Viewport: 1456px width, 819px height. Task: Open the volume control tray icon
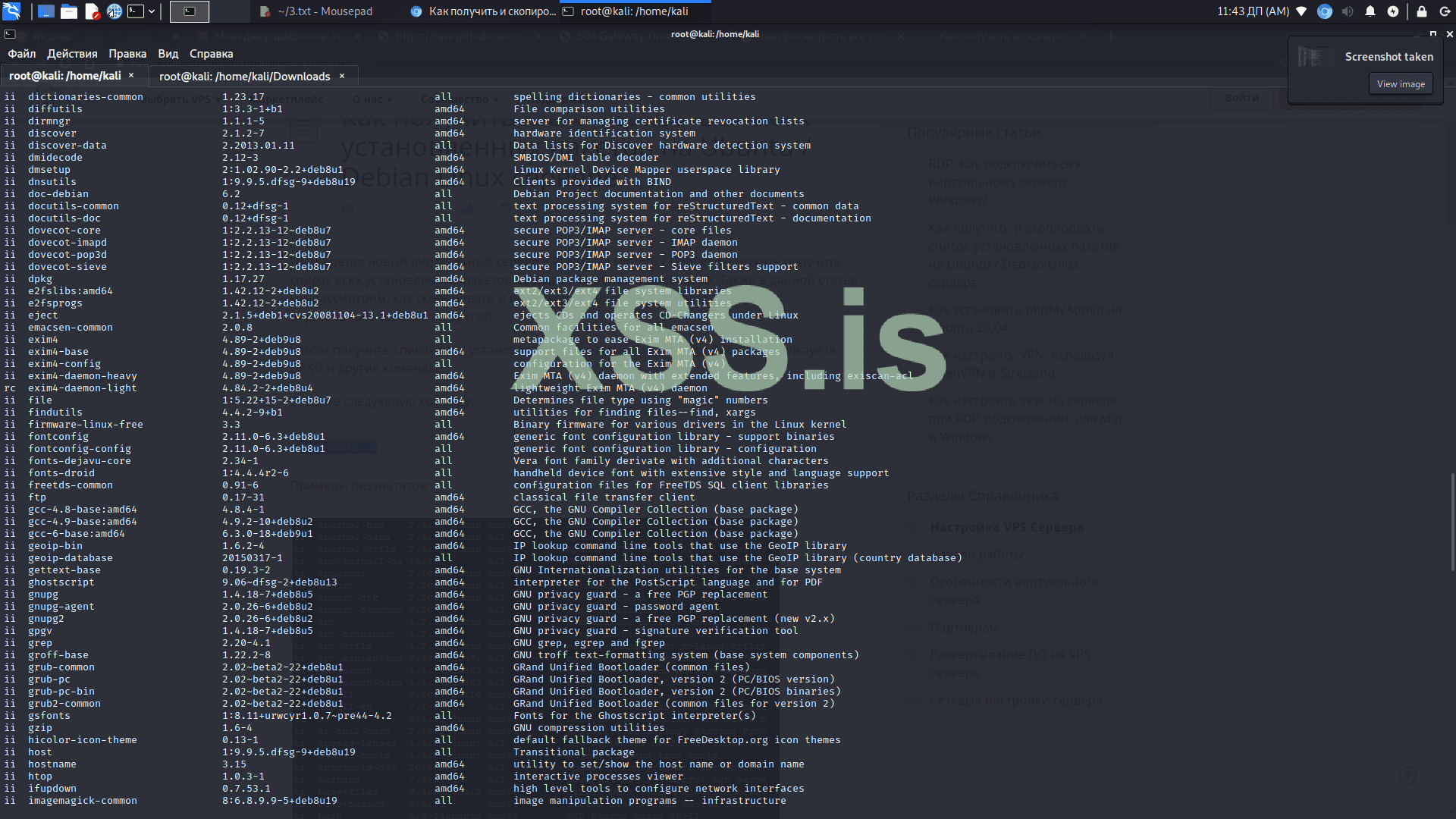[x=1348, y=11]
